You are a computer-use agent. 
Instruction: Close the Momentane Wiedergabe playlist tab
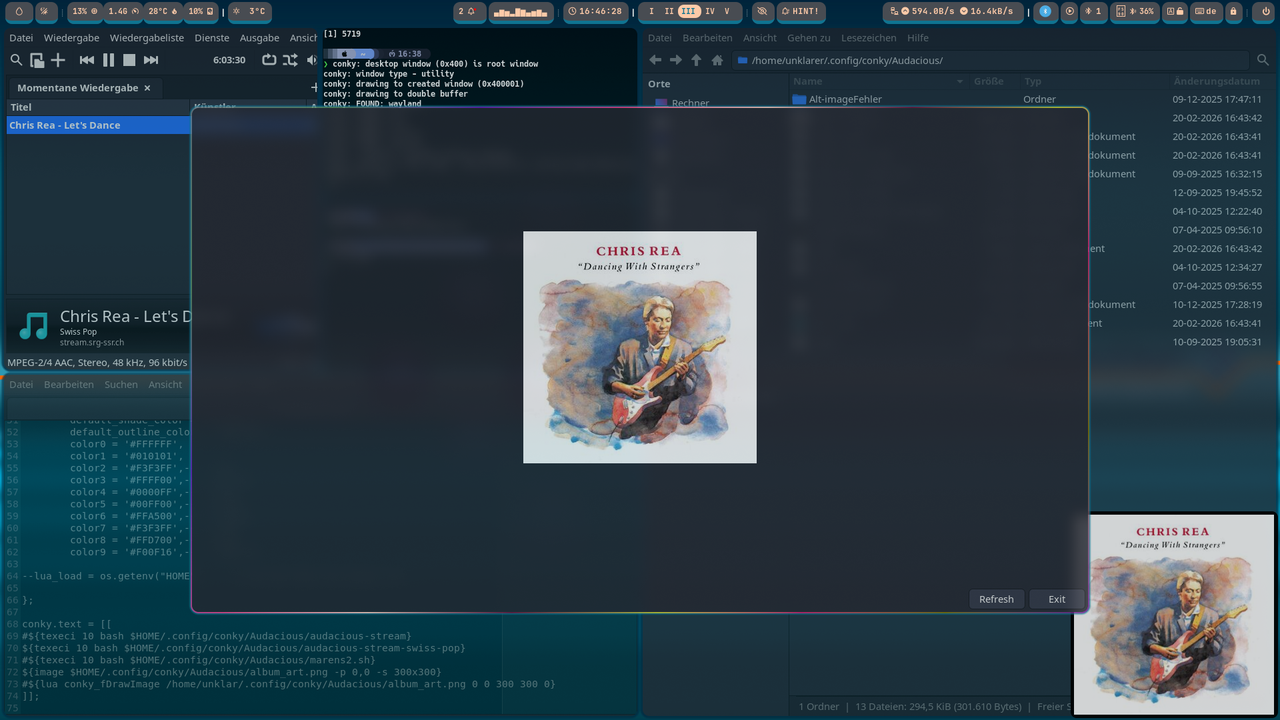point(147,88)
